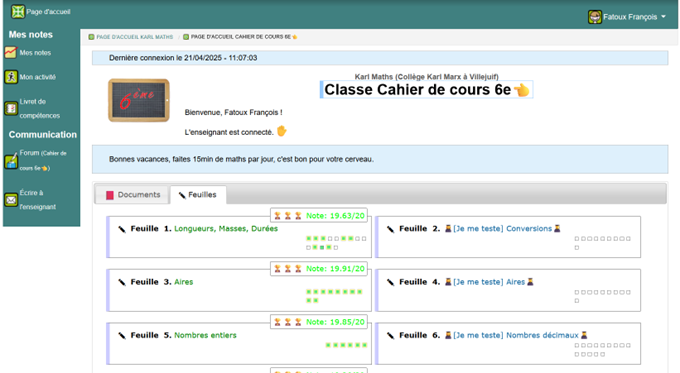Click the Écrire à l'enseignant envelope icon
Screen dimensions: 680x373
11,200
